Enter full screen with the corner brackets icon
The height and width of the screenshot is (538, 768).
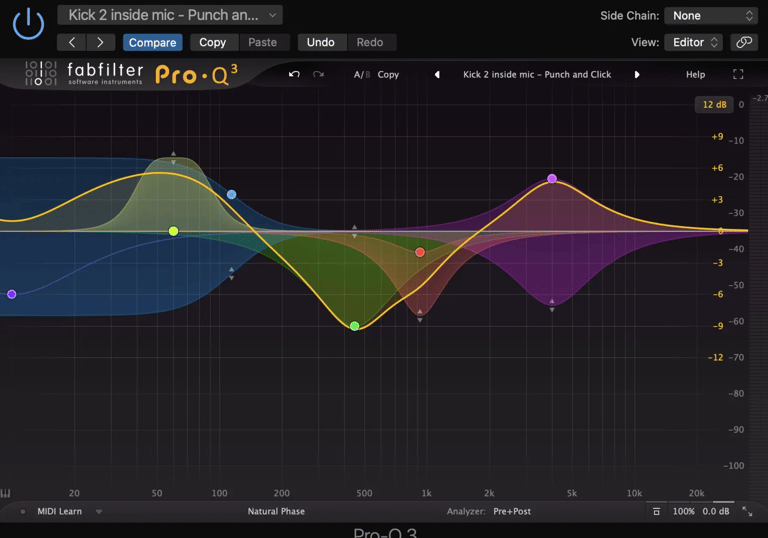coord(738,74)
